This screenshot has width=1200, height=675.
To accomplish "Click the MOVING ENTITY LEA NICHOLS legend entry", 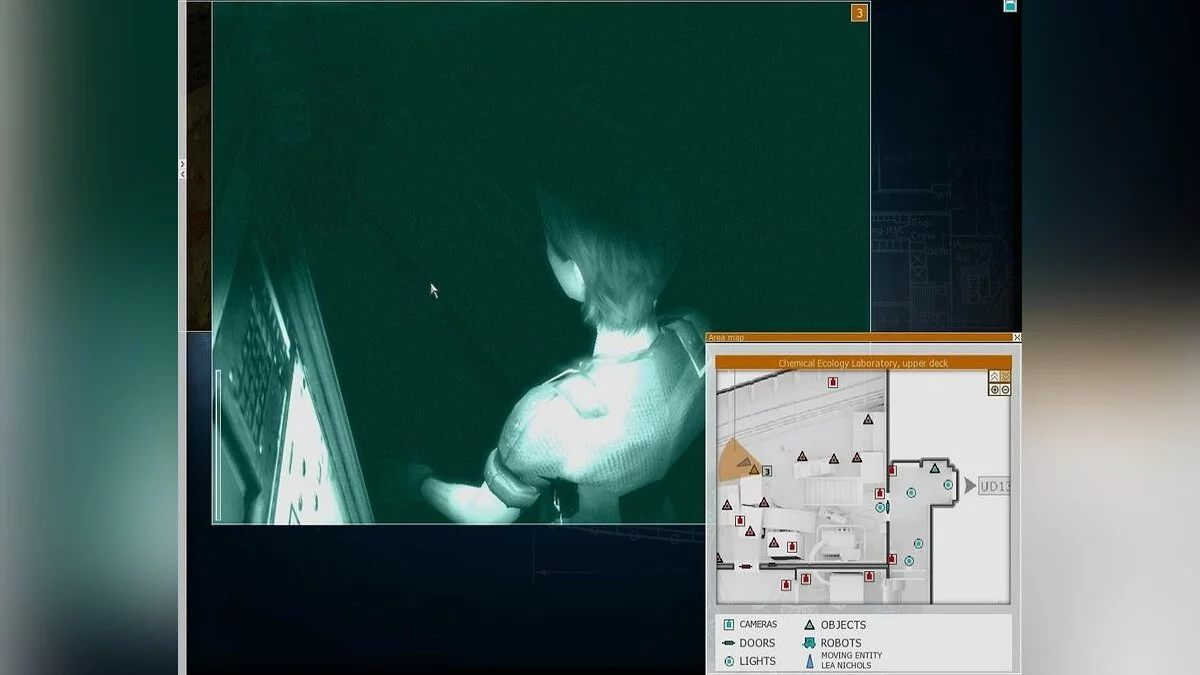I will pos(843,660).
